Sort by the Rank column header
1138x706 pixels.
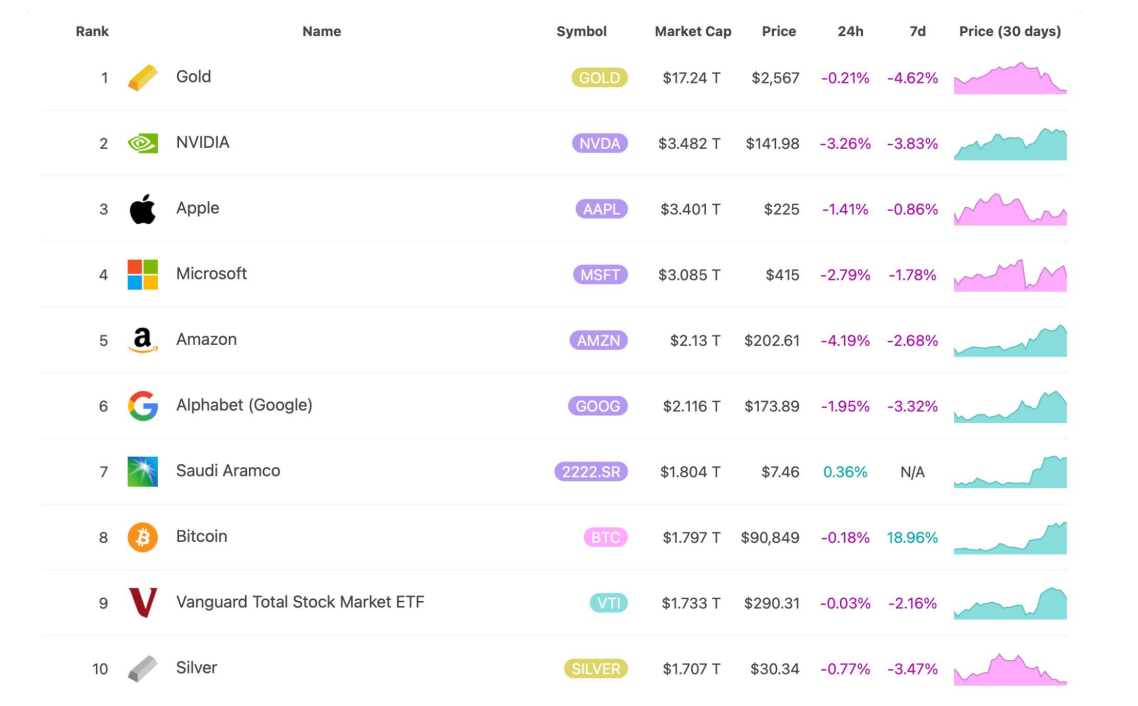pyautogui.click(x=92, y=31)
